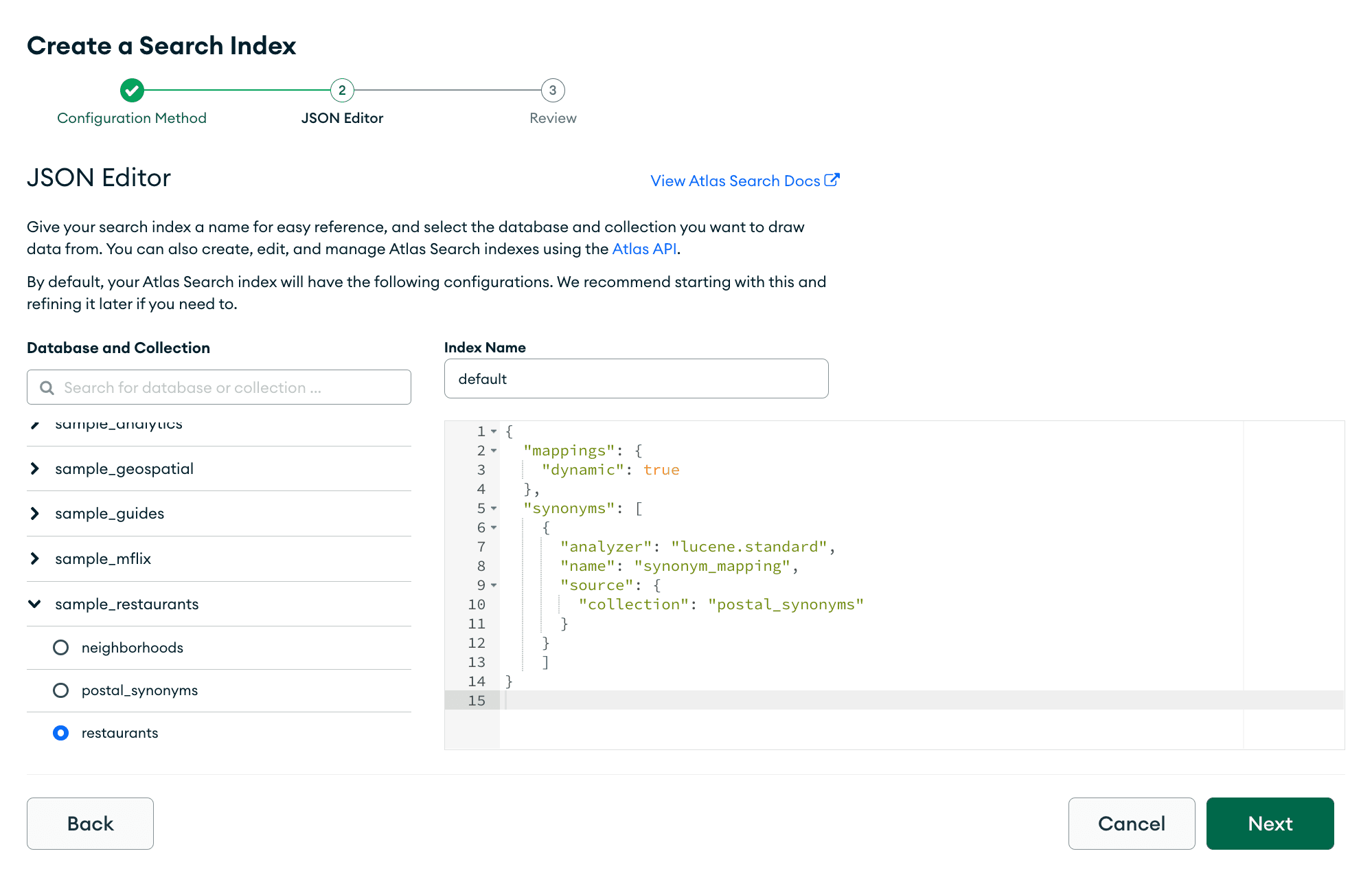Click the magnifier icon in the search box
This screenshot has width=1372, height=882.
(x=47, y=387)
